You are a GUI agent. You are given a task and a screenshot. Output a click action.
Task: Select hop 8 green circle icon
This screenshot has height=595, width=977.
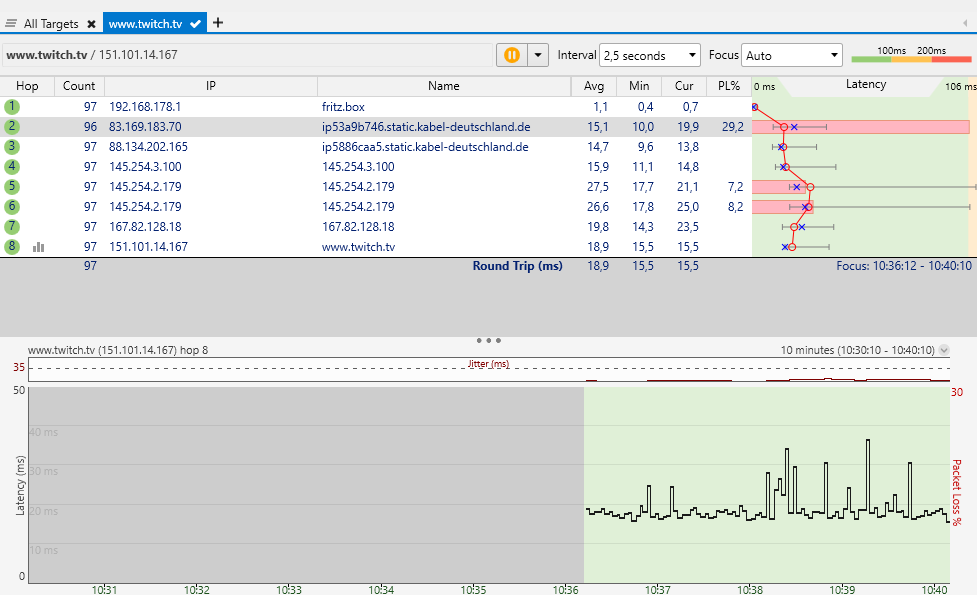click(12, 246)
